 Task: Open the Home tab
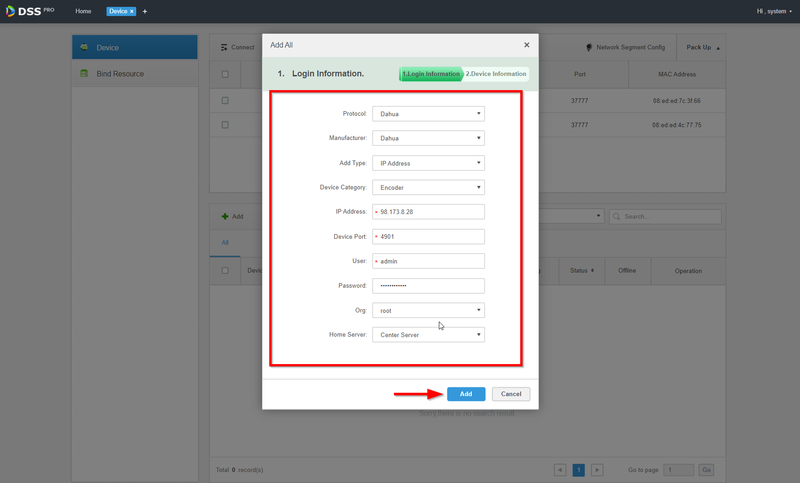tap(83, 11)
